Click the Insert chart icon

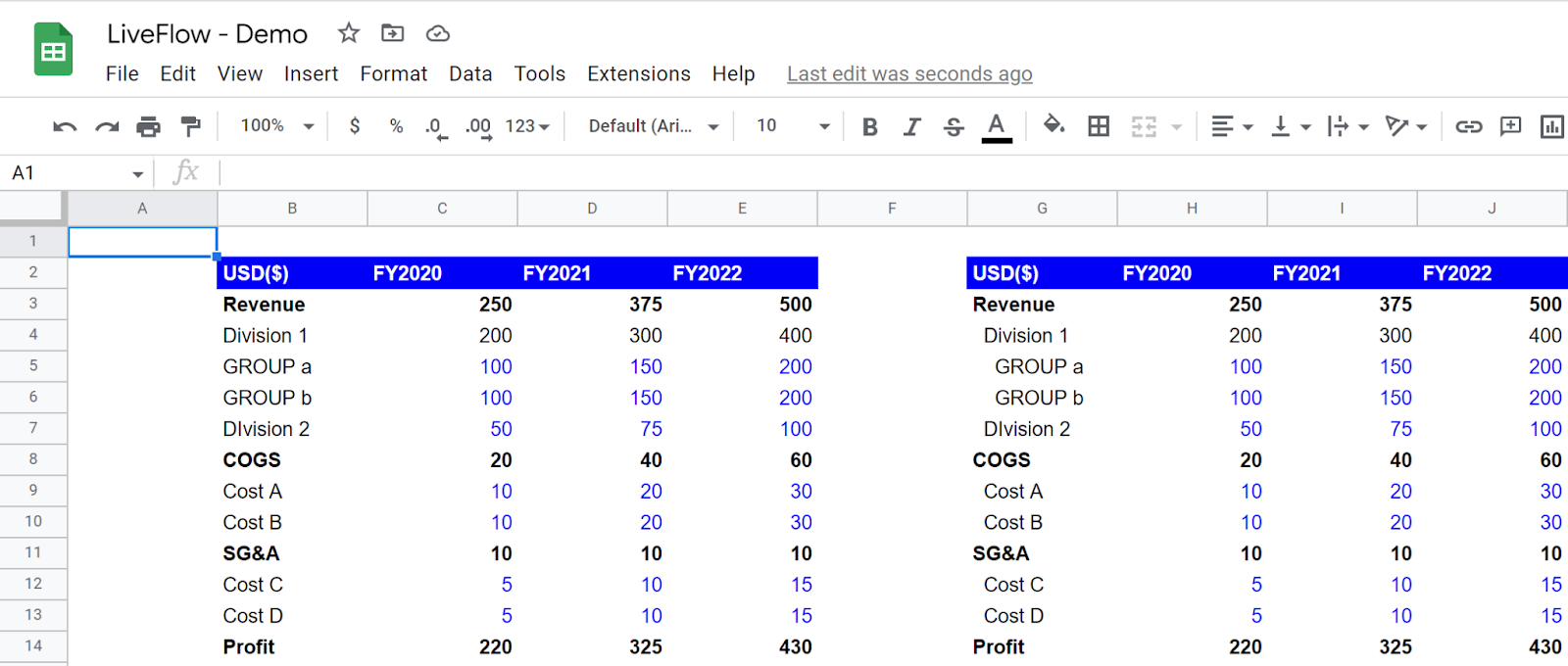tap(1552, 126)
